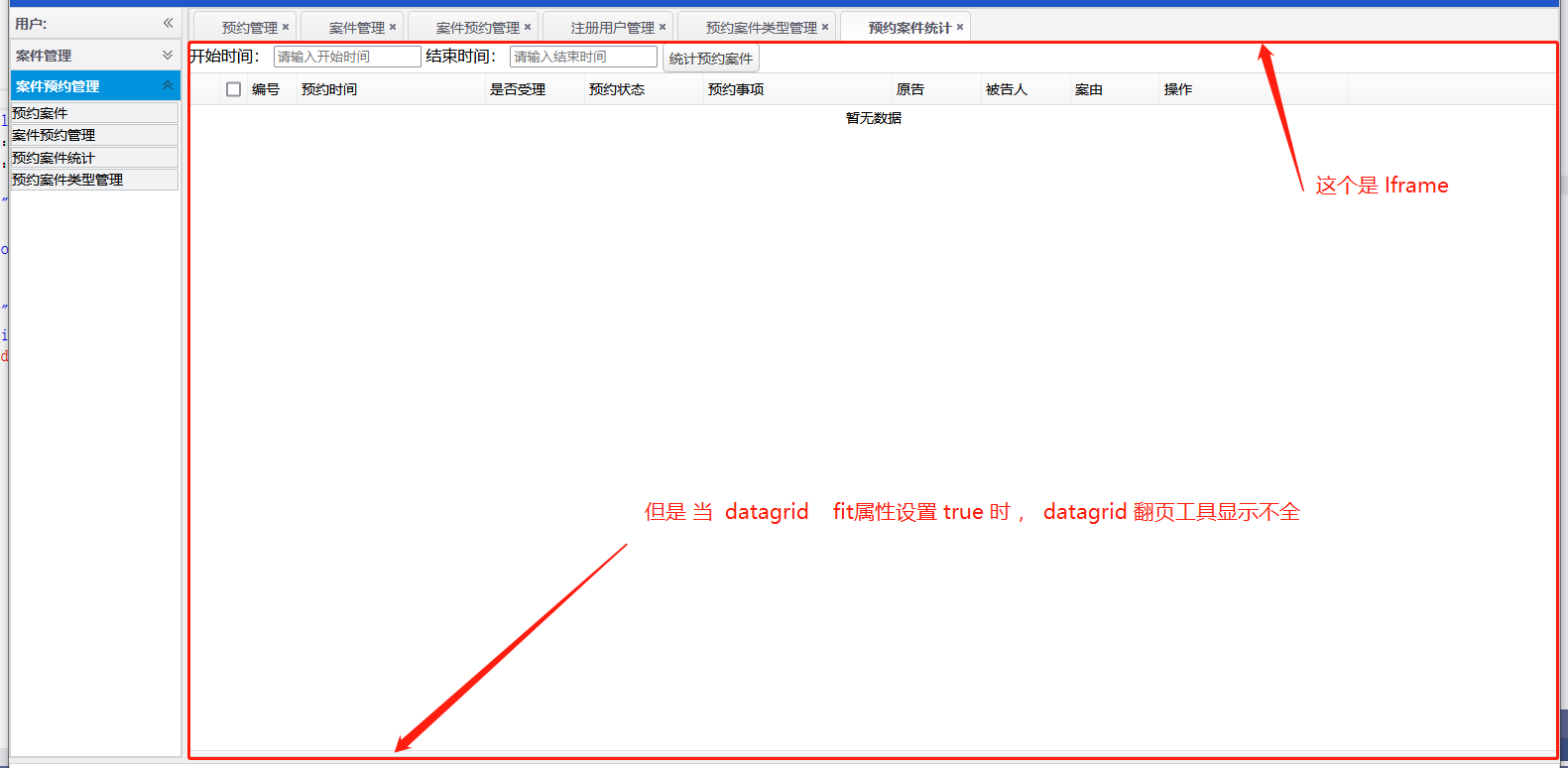Open 预约案件 in the sidebar
The width and height of the screenshot is (1568, 768).
[x=94, y=113]
